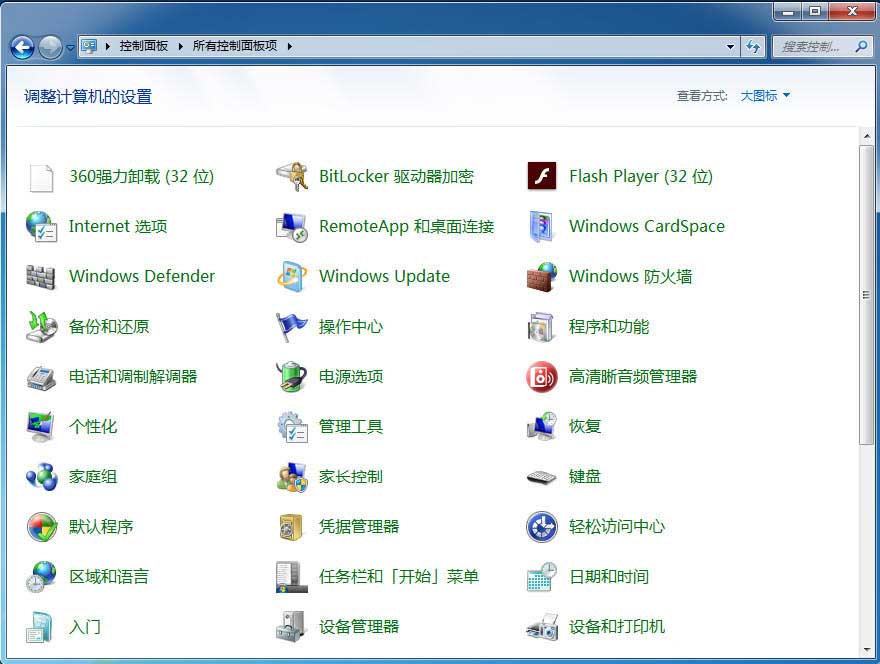Click the 默认程序 icon
The image size is (880, 664).
(42, 527)
